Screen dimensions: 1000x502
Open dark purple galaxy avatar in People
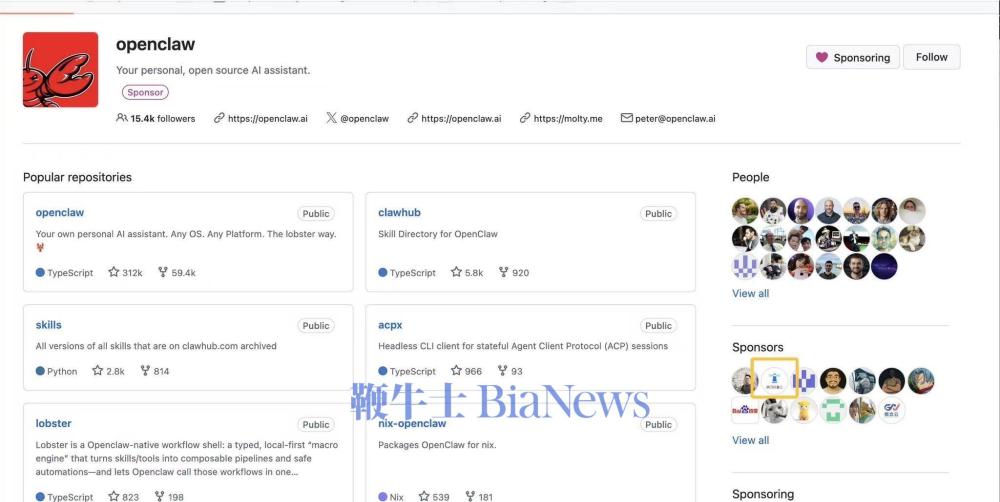click(884, 267)
